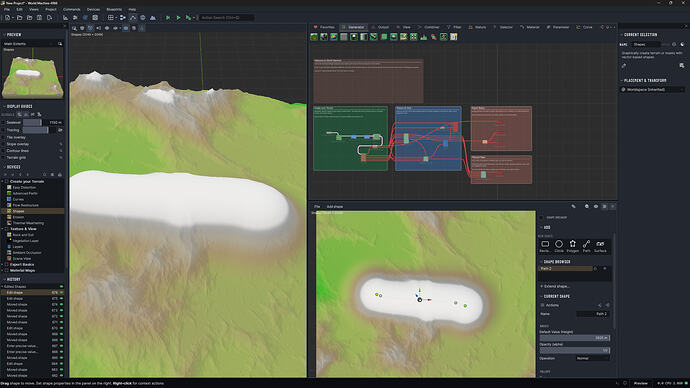Toggle the Slope overlay checkbox
690x388 pixels.
pos(4,144)
